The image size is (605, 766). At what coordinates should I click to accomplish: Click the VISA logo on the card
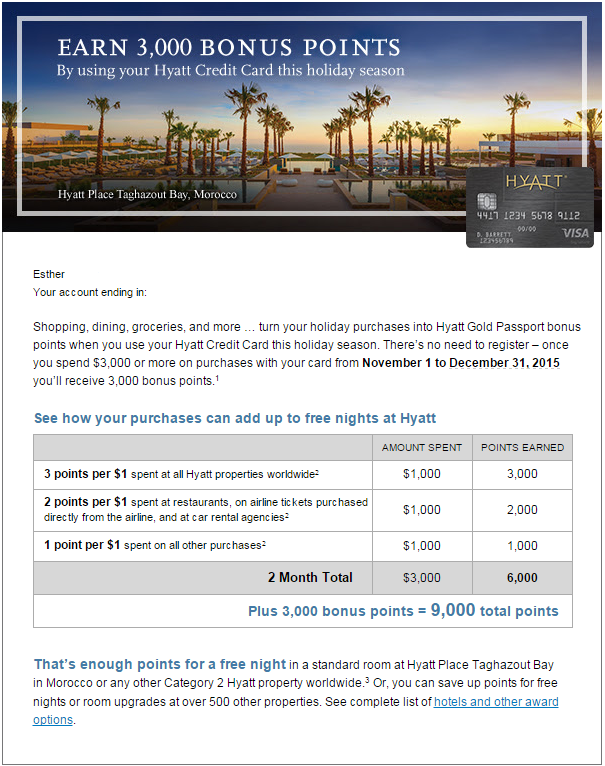576,232
